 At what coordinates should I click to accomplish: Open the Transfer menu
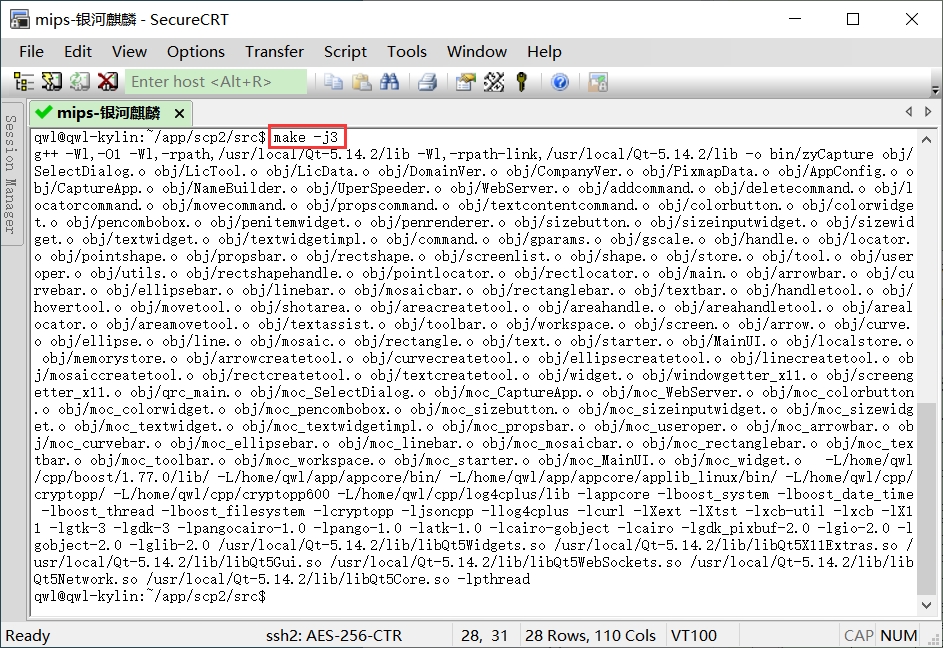[274, 51]
